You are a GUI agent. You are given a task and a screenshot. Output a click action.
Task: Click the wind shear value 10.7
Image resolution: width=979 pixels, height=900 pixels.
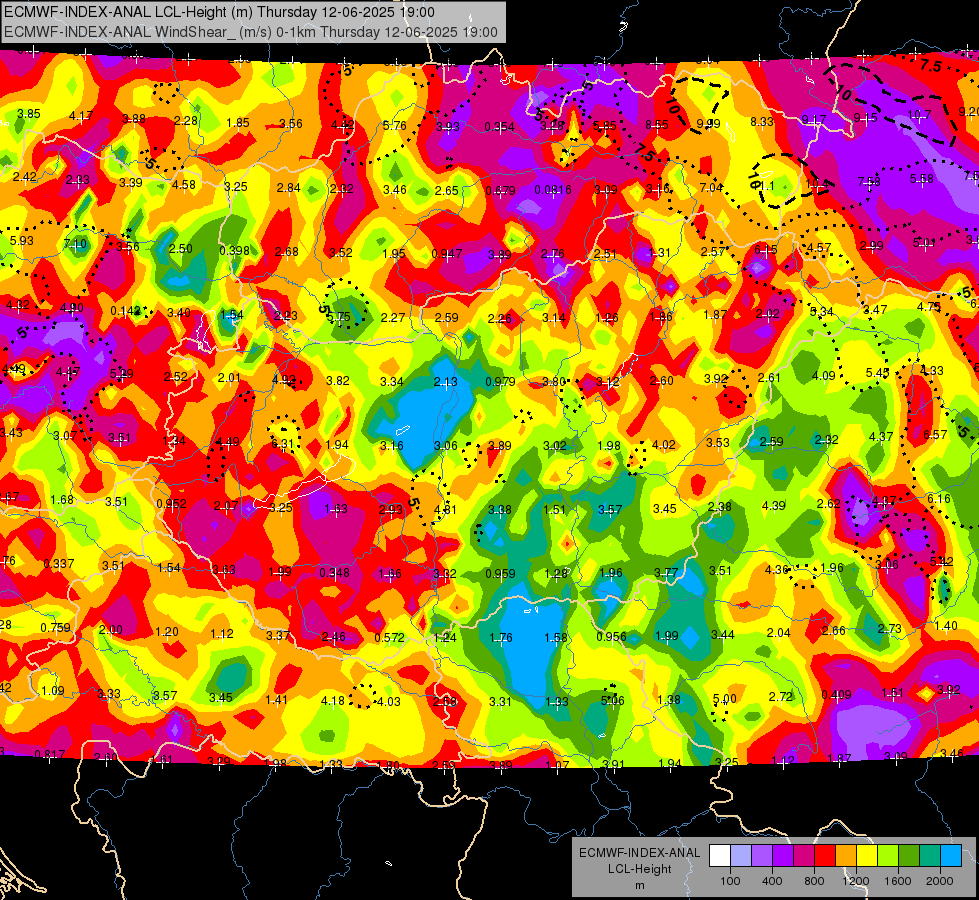pyautogui.click(x=919, y=115)
